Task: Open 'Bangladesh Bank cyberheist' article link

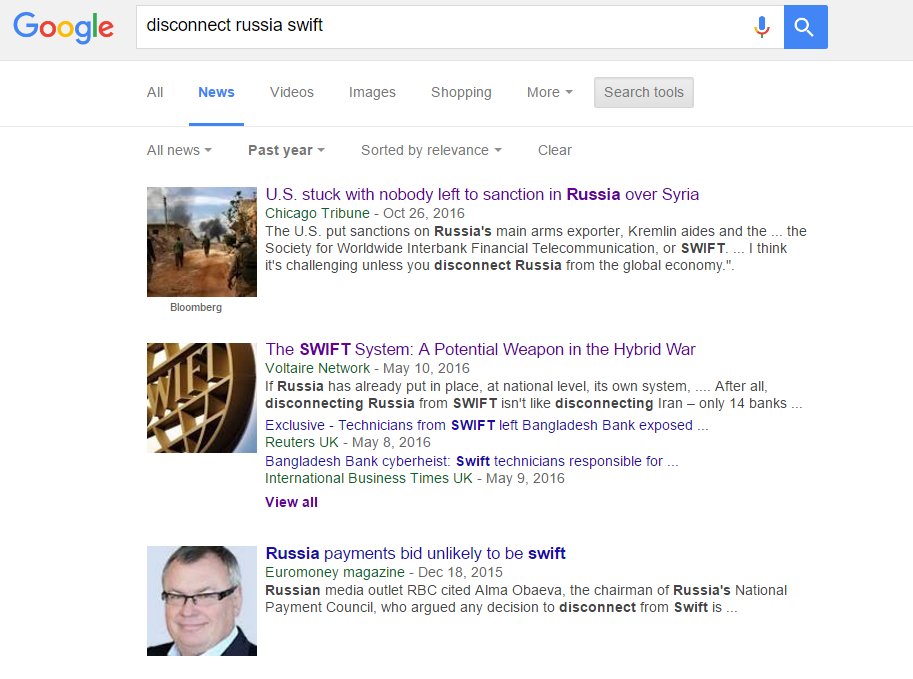Action: [472, 461]
